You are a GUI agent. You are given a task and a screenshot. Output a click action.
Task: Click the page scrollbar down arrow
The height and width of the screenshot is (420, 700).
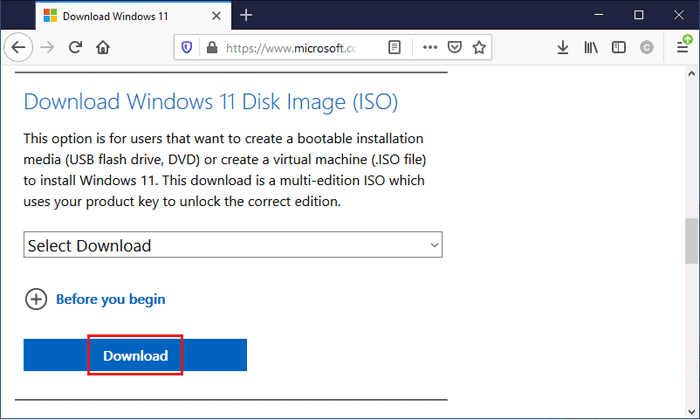click(692, 411)
